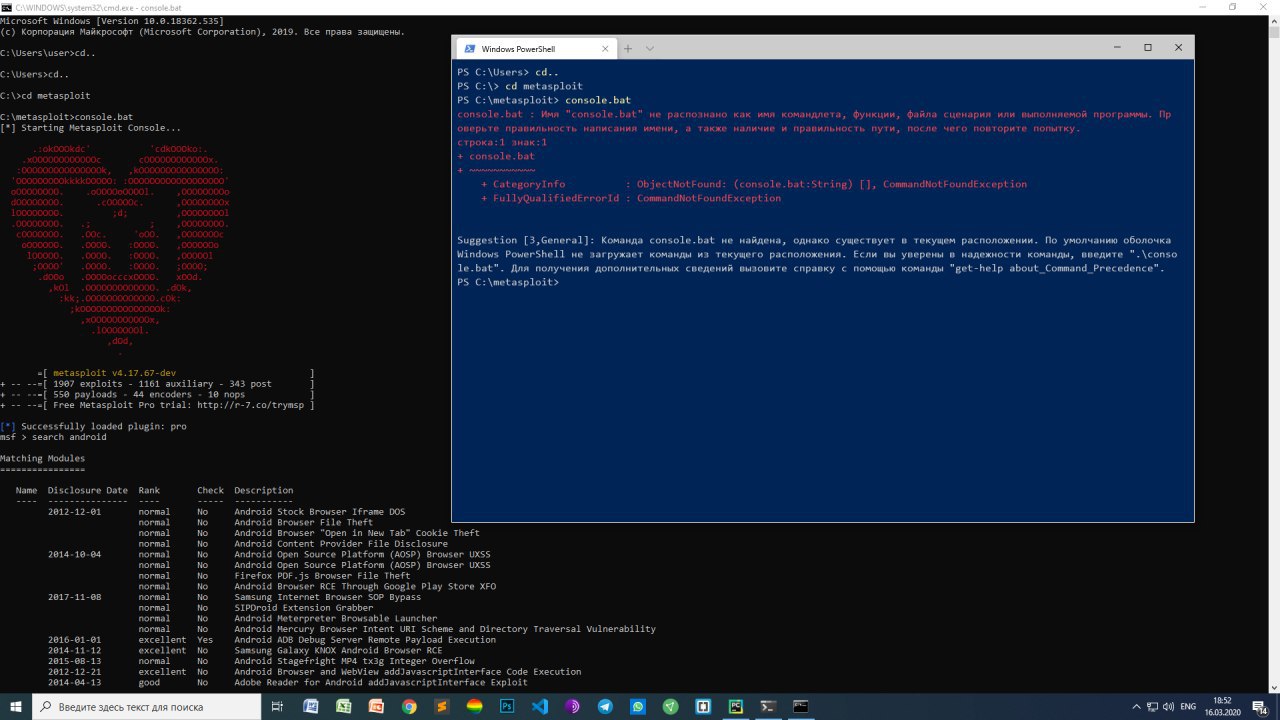The image size is (1280, 720).
Task: Click 'Android Content Provider File Disclosure' row
Action: (x=341, y=544)
